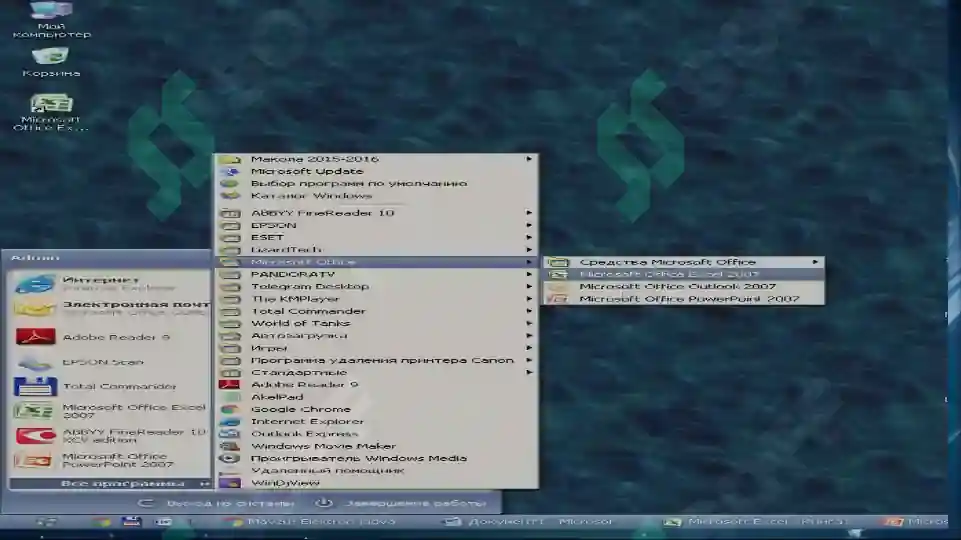Expand the EPSON submenu arrow
The height and width of the screenshot is (540, 961).
pyautogui.click(x=528, y=225)
